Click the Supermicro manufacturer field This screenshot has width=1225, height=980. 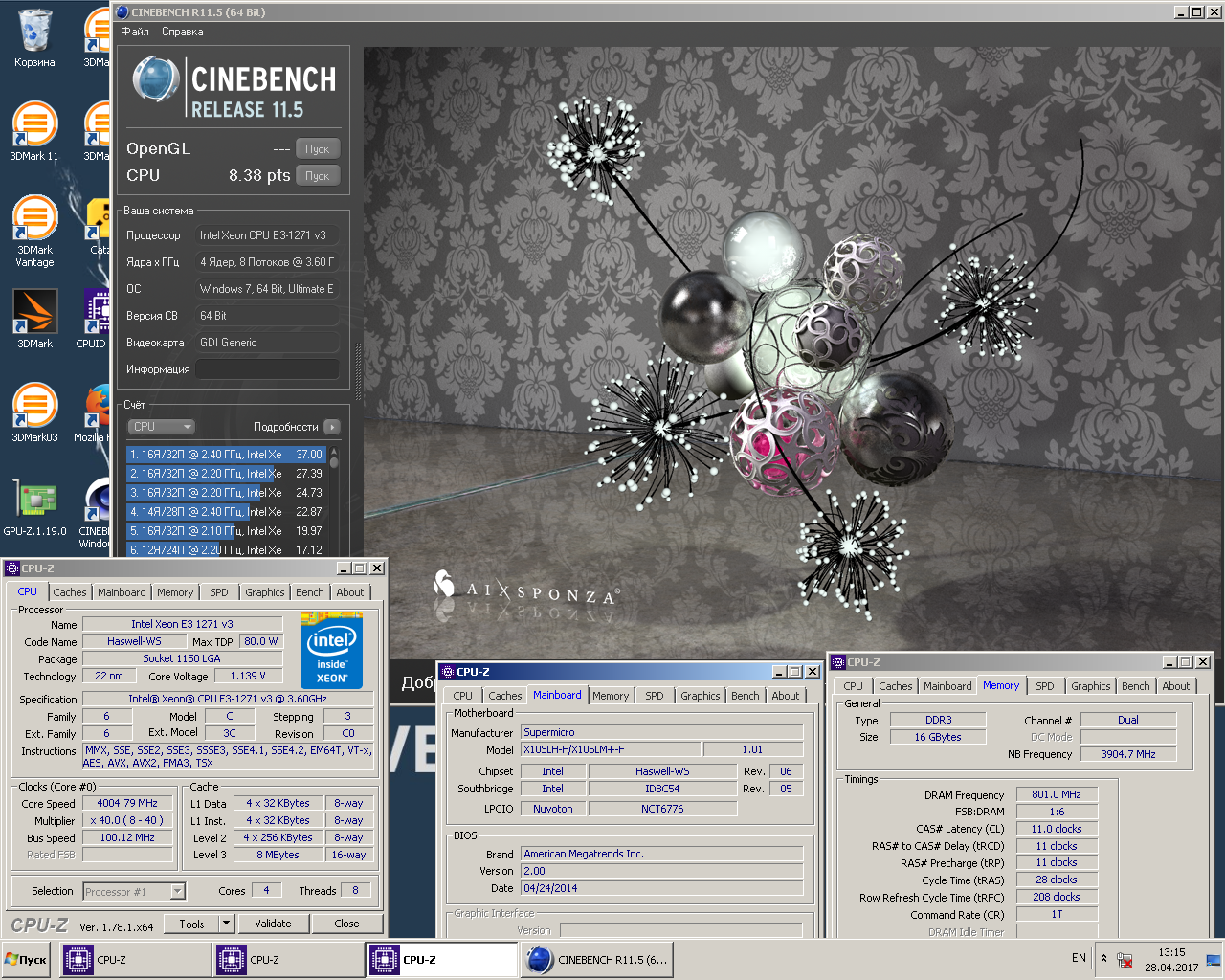coord(662,732)
